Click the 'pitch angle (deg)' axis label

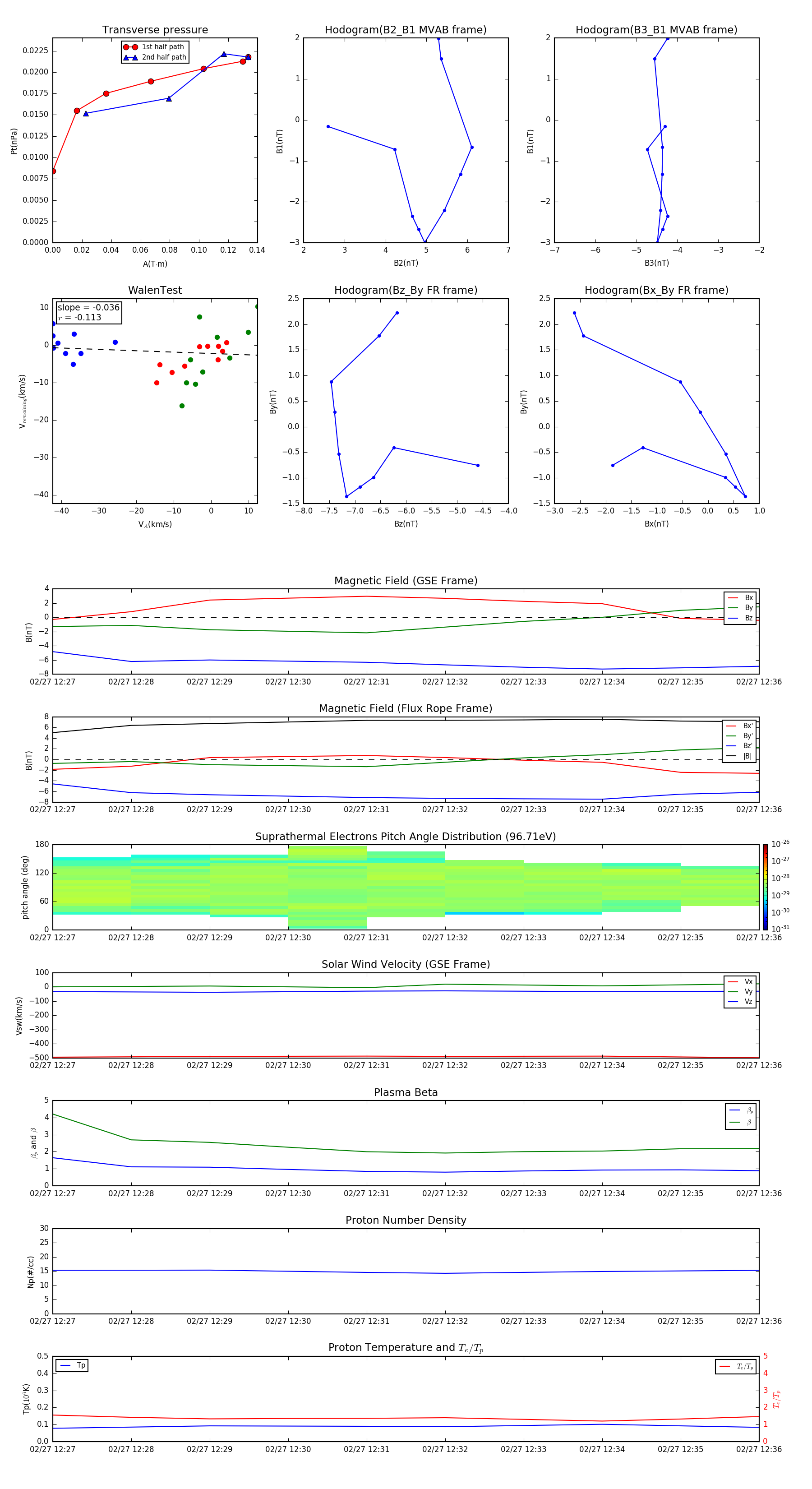(25, 887)
